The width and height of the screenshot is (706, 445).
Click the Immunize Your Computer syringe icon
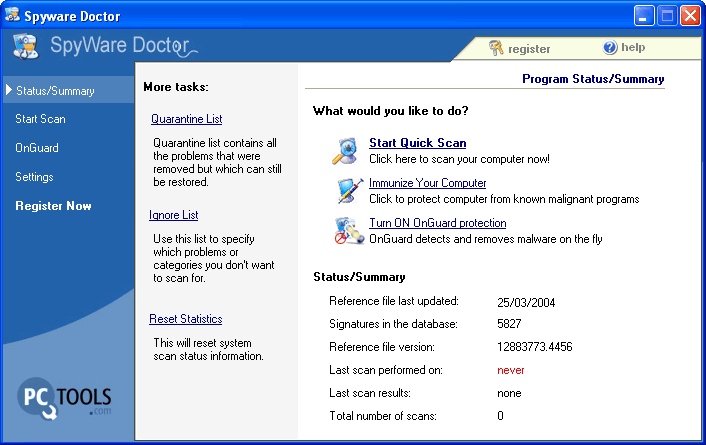point(350,191)
